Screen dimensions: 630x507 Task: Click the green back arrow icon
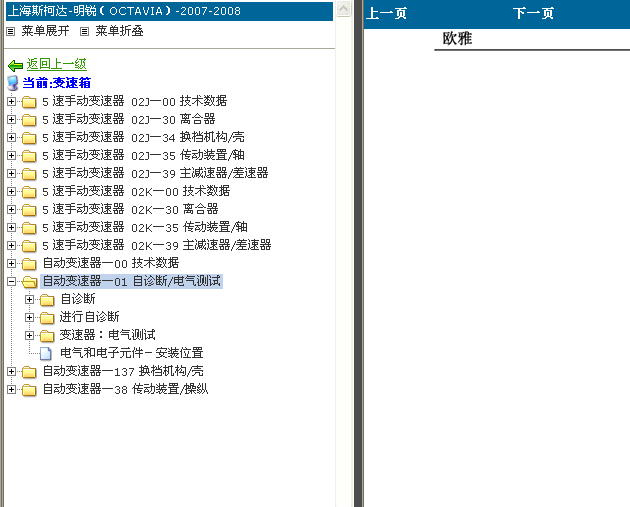[x=15, y=65]
